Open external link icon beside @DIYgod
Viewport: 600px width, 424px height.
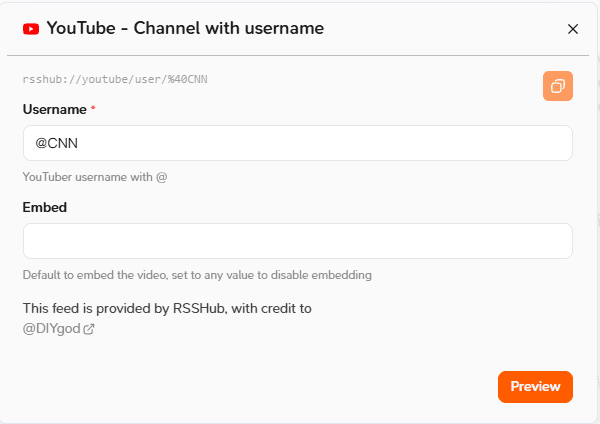[89, 329]
